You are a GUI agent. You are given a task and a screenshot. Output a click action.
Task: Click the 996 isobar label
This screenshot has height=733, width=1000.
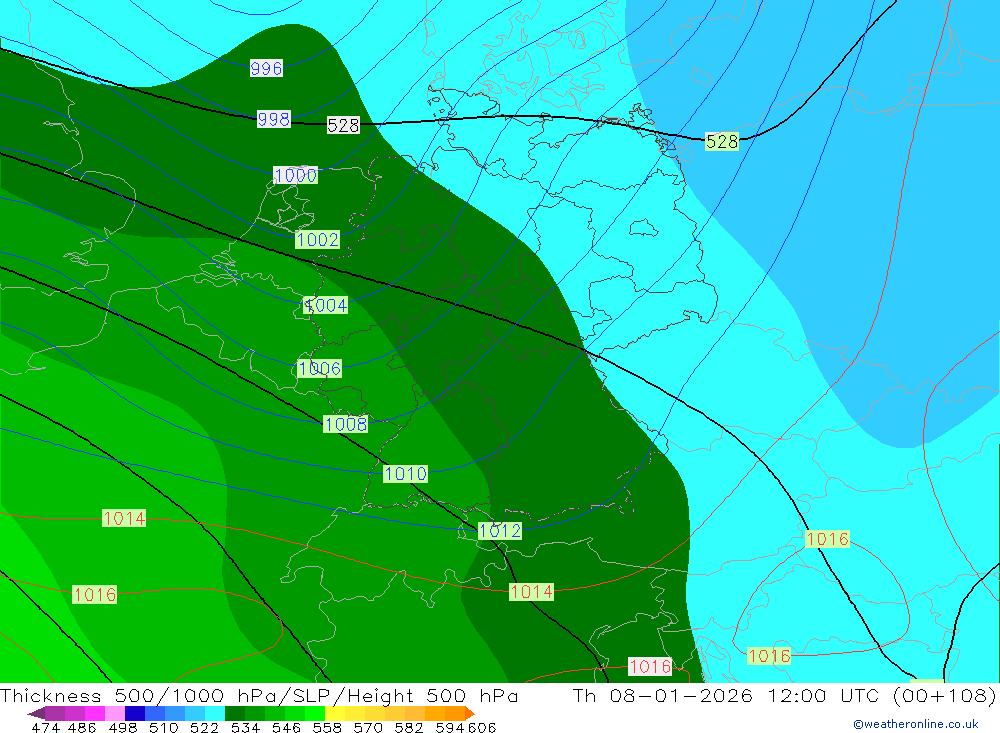[x=266, y=68]
